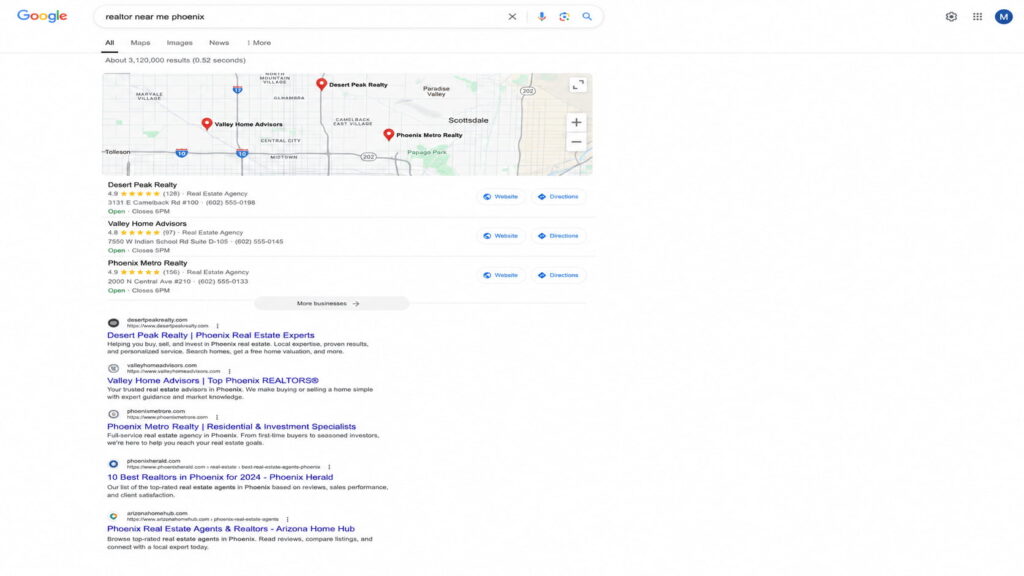1024x576 pixels.
Task: Select Desert Peak Realty map pin
Action: (321, 84)
